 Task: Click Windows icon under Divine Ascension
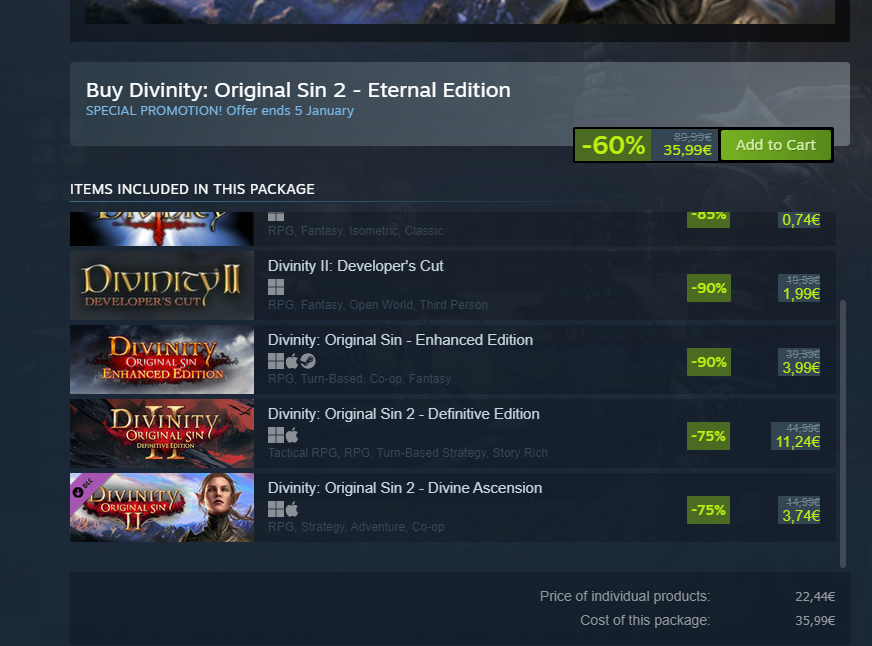(276, 509)
